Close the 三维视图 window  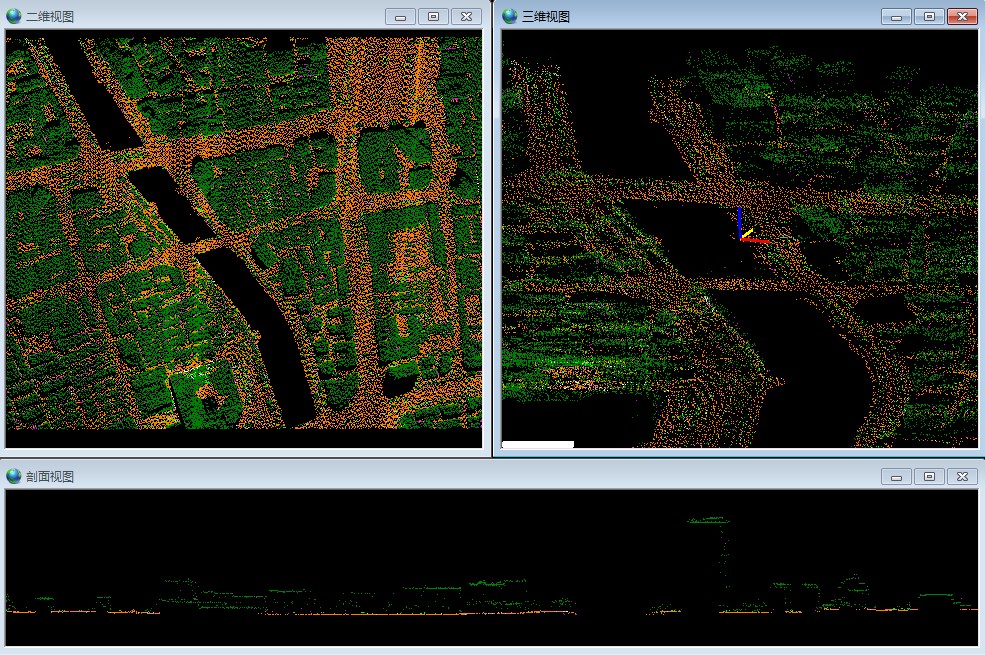point(962,17)
